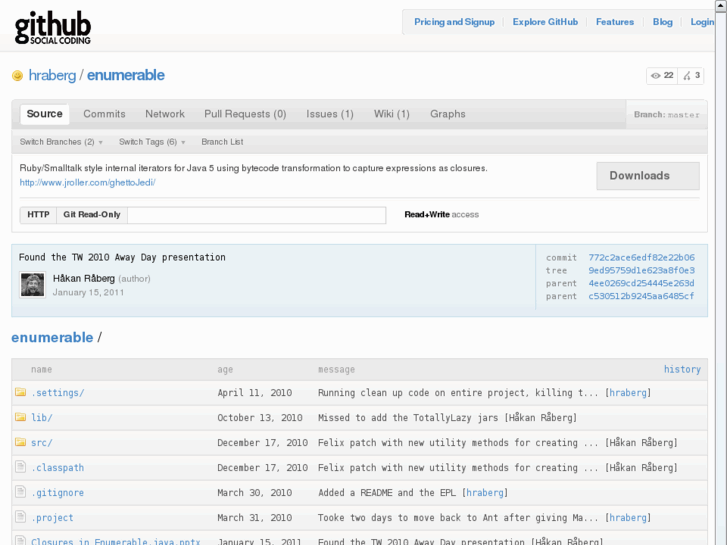Image resolution: width=727 pixels, height=545 pixels.
Task: Click the Håkan Råberg author name
Action: tap(83, 278)
